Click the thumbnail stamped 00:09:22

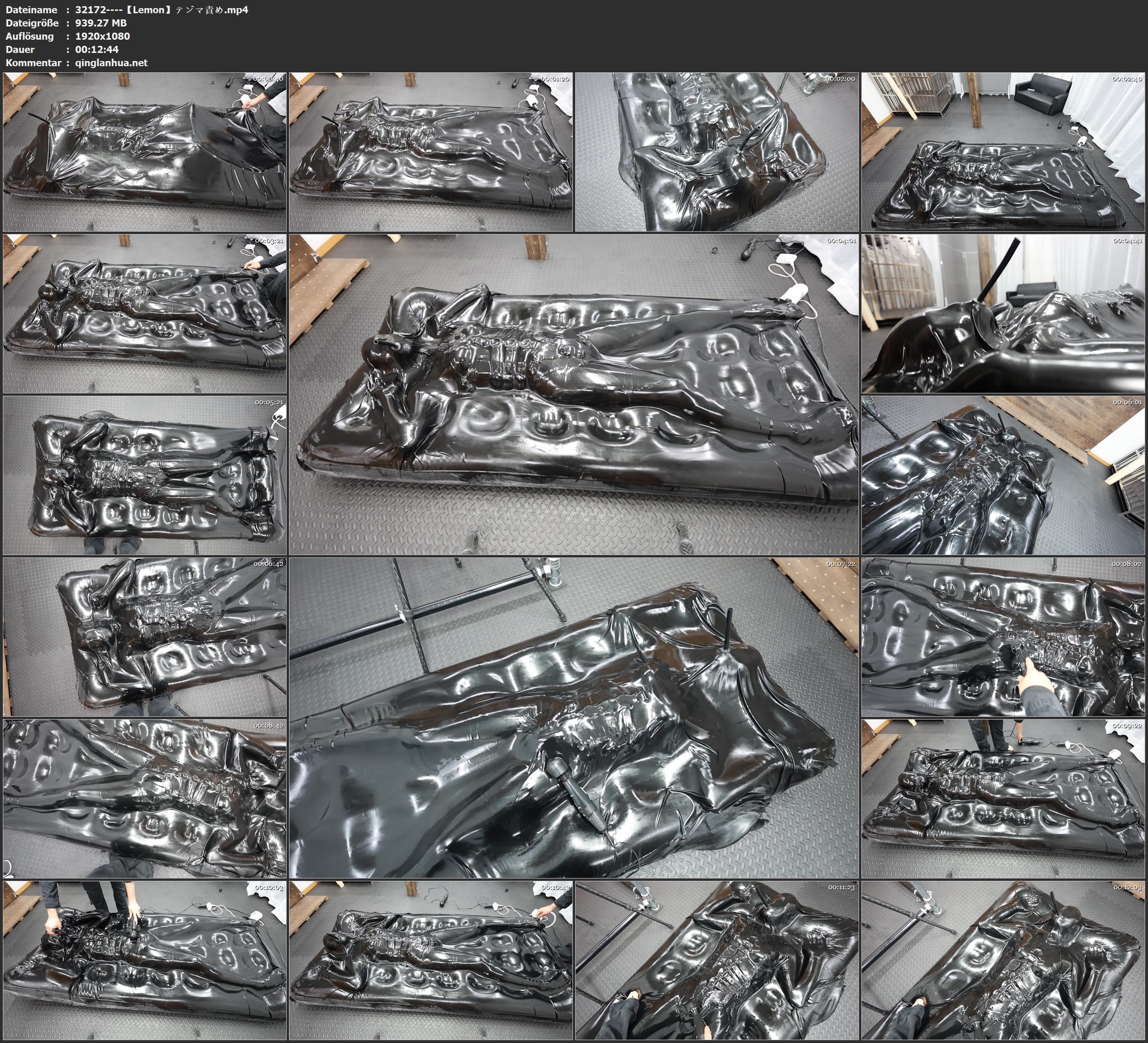[1003, 798]
